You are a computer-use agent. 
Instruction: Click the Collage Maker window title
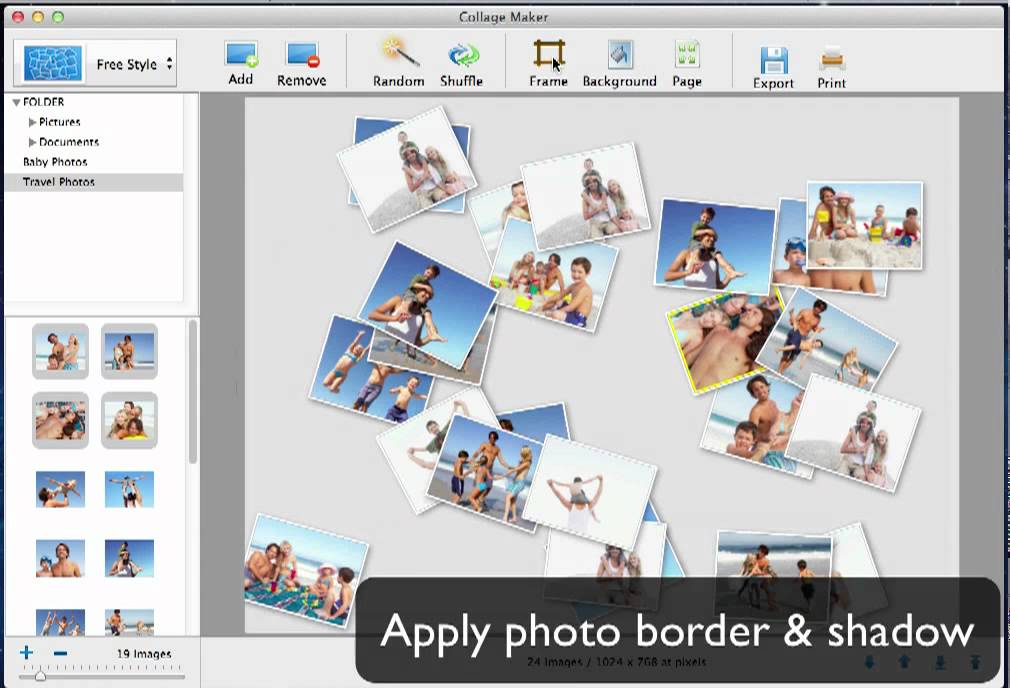[x=504, y=17]
